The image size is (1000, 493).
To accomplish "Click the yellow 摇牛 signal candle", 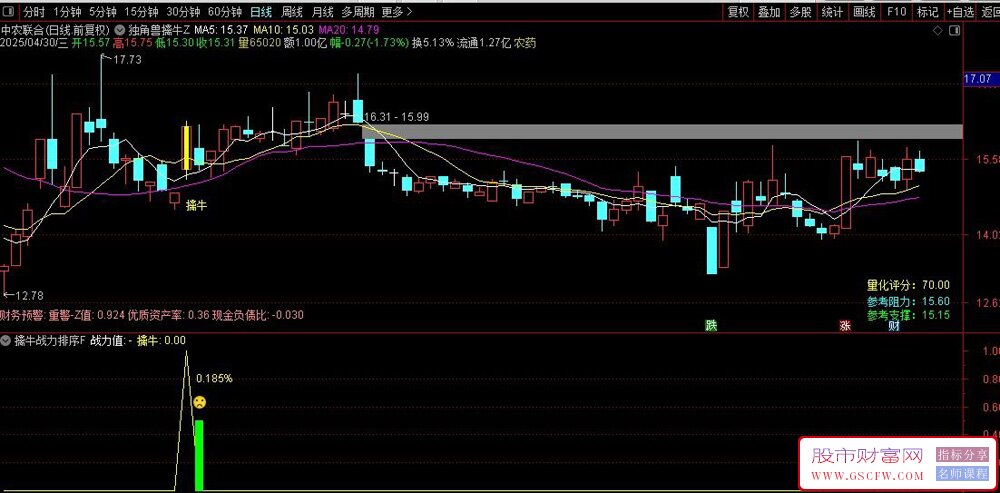I will [186, 147].
